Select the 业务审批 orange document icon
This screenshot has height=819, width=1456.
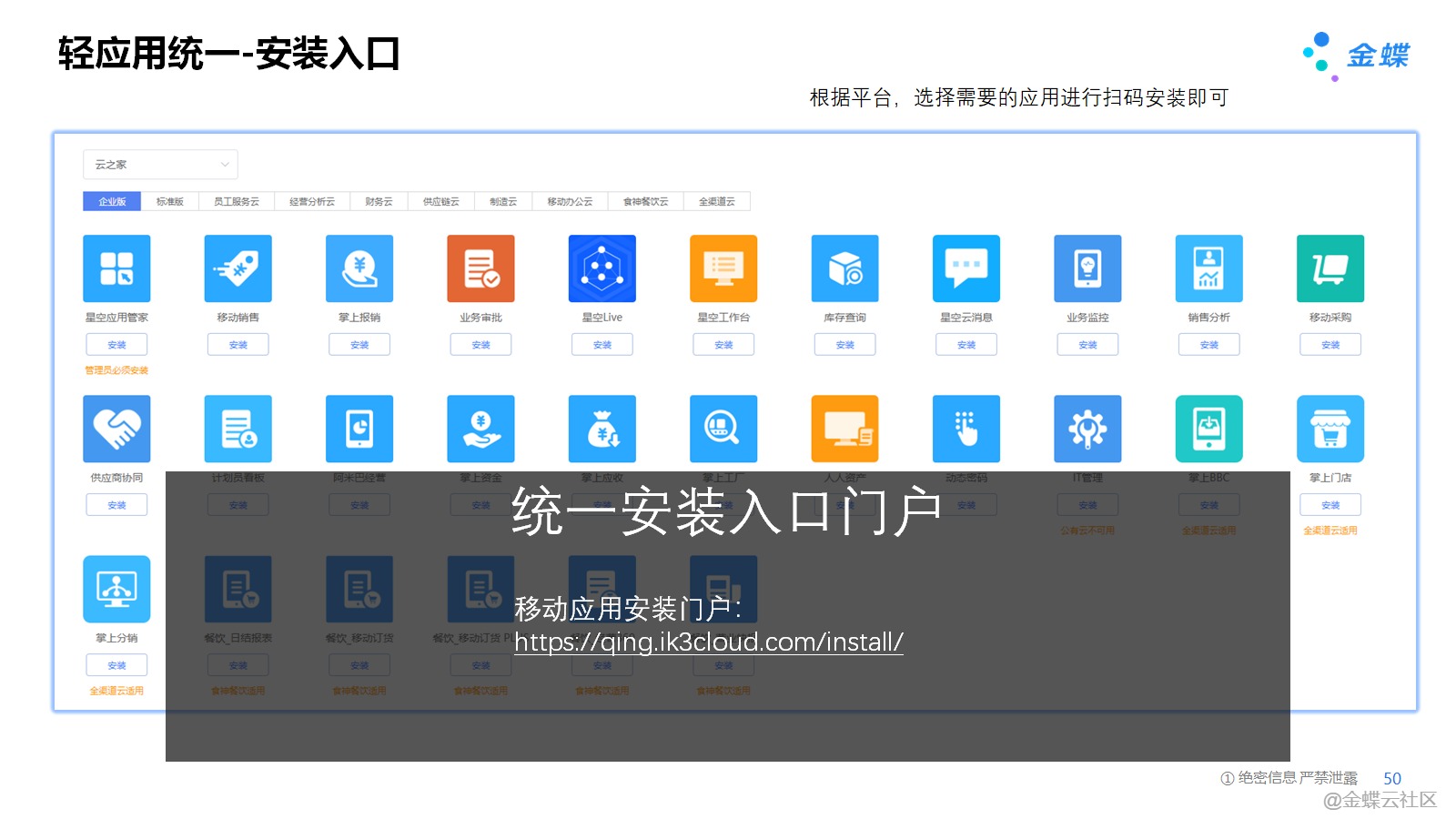[x=480, y=268]
